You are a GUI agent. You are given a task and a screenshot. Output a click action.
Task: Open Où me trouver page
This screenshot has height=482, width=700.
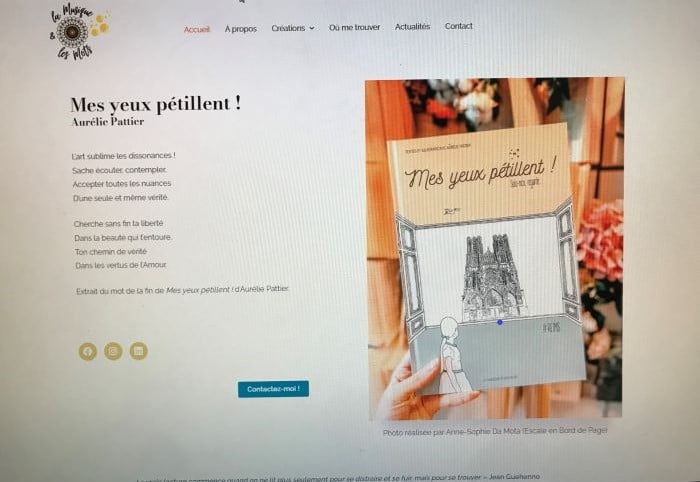tap(354, 27)
